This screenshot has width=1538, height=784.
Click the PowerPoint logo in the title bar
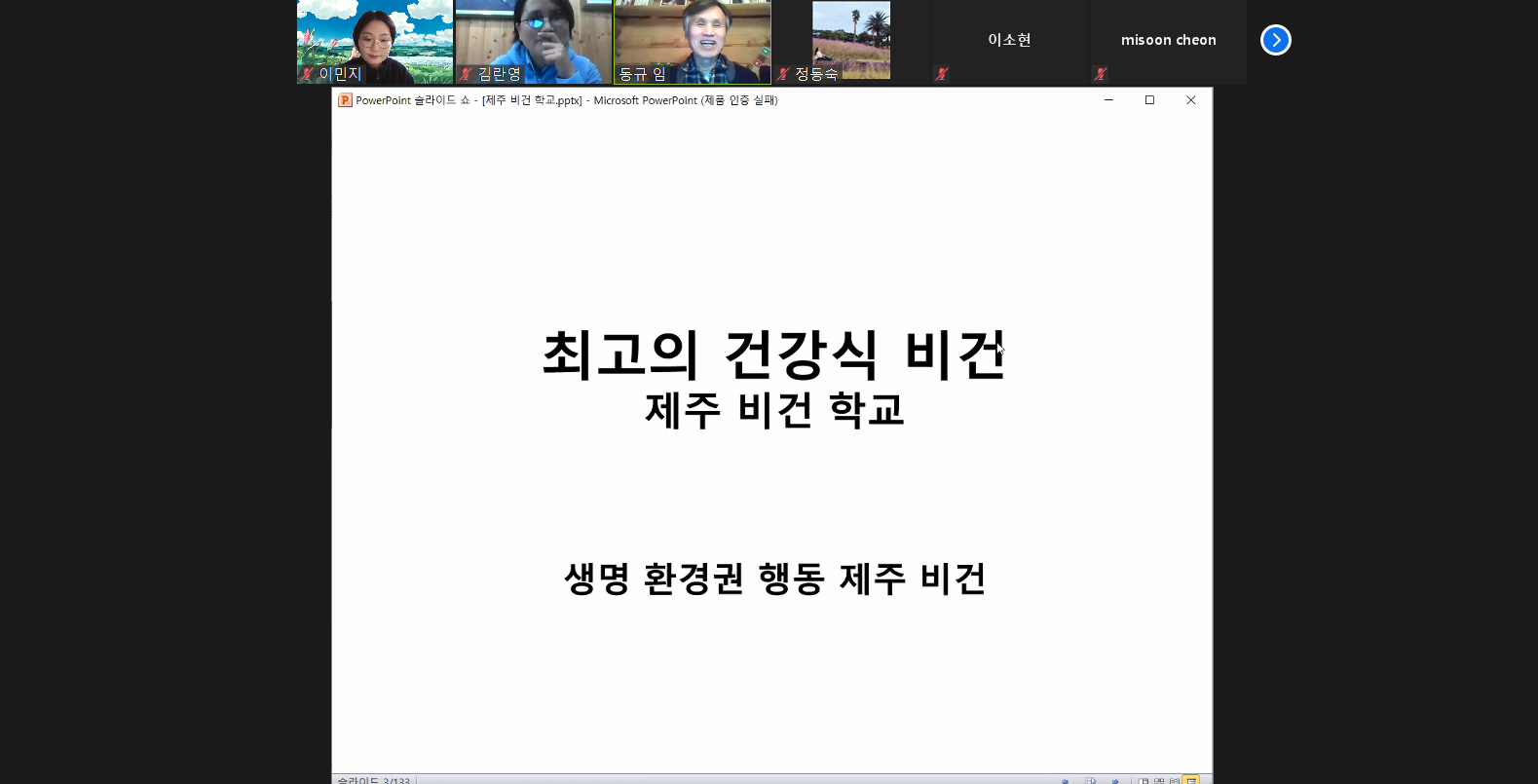[x=345, y=100]
